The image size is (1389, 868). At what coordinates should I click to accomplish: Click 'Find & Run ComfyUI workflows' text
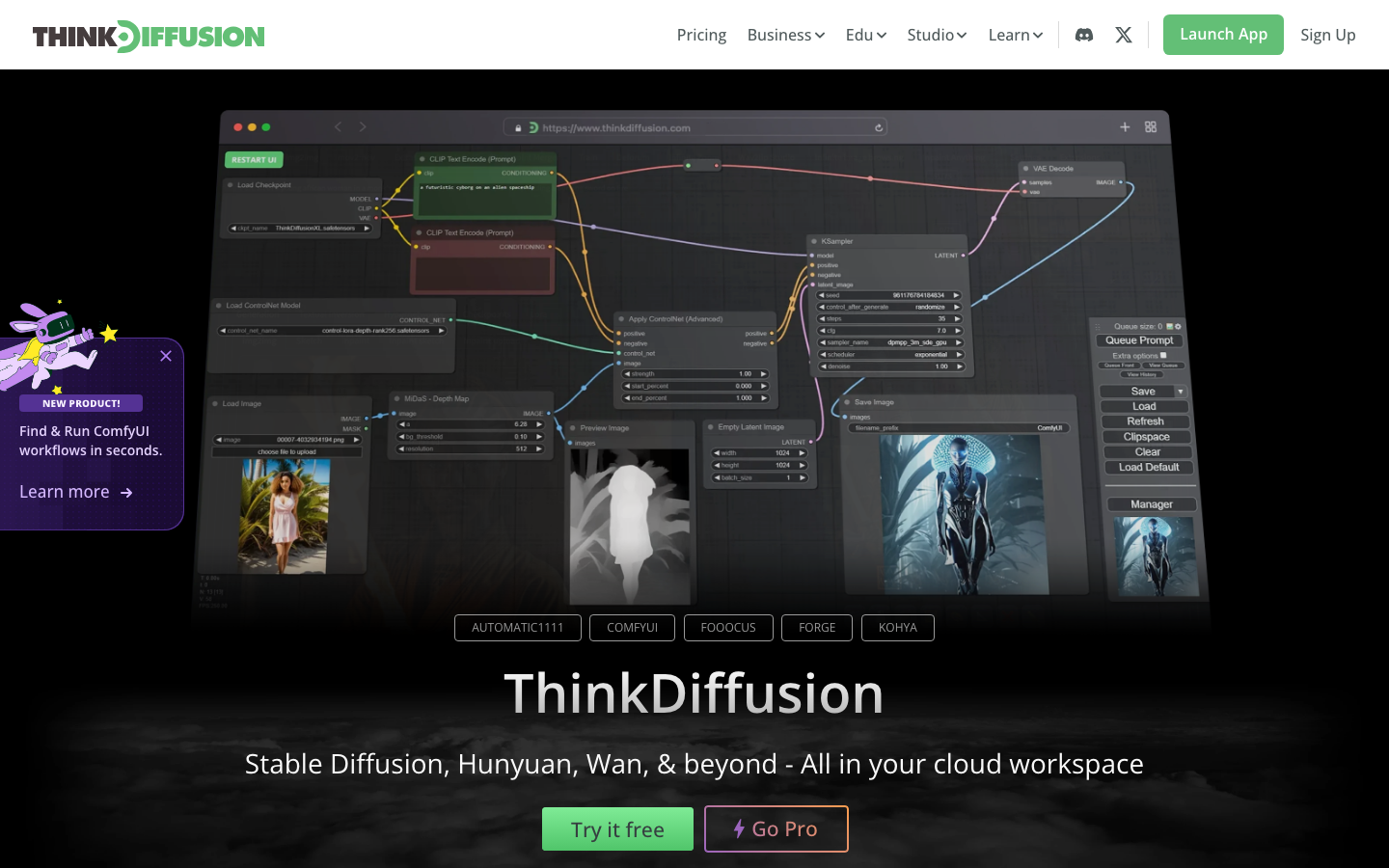pos(91,441)
